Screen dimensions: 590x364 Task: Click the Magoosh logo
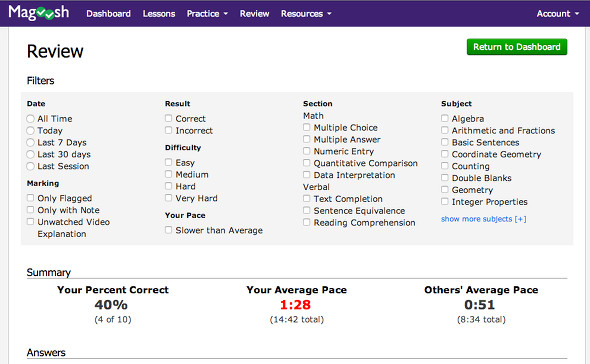pyautogui.click(x=39, y=13)
